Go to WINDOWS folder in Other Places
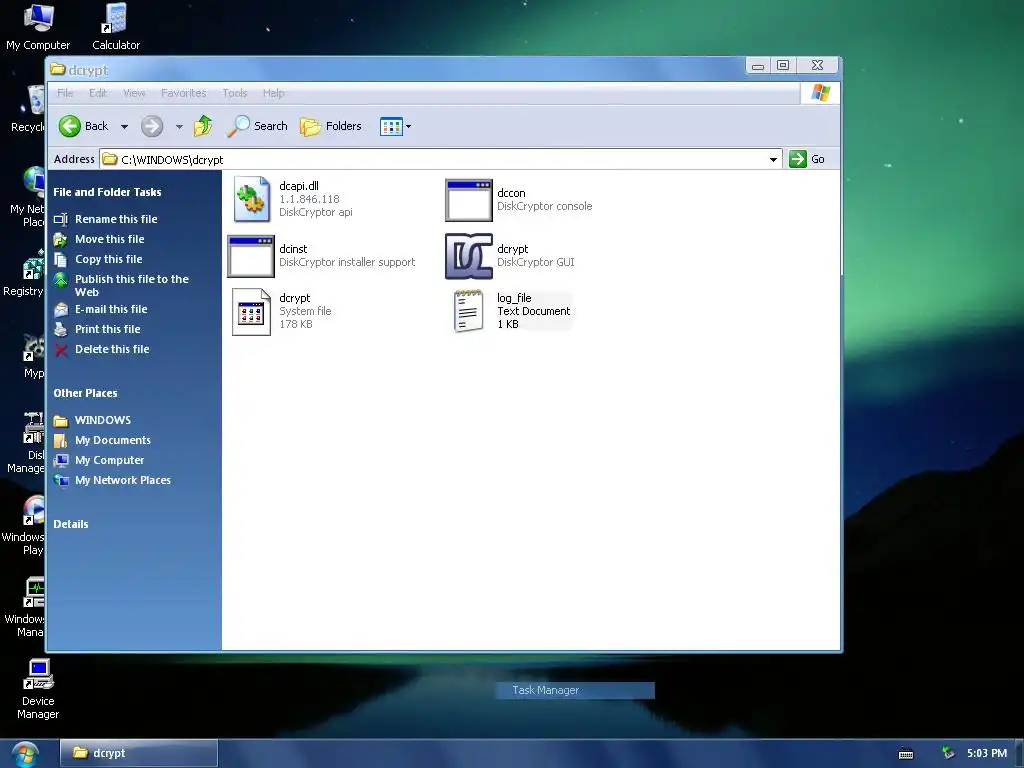1024x768 pixels. (103, 420)
